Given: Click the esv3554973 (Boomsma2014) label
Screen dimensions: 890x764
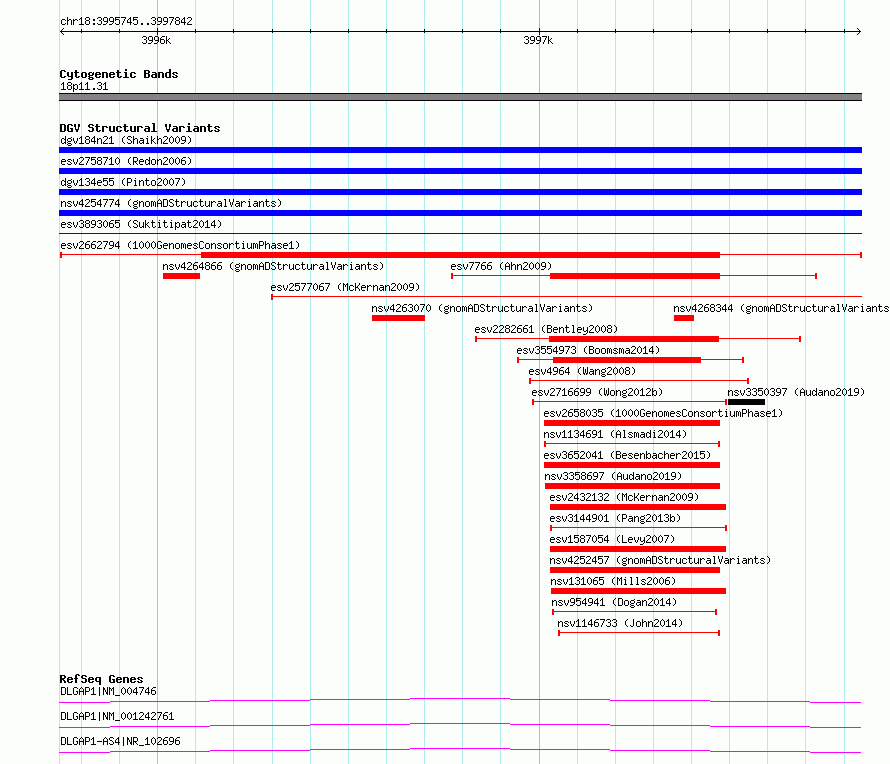Looking at the screenshot, I should point(588,350).
